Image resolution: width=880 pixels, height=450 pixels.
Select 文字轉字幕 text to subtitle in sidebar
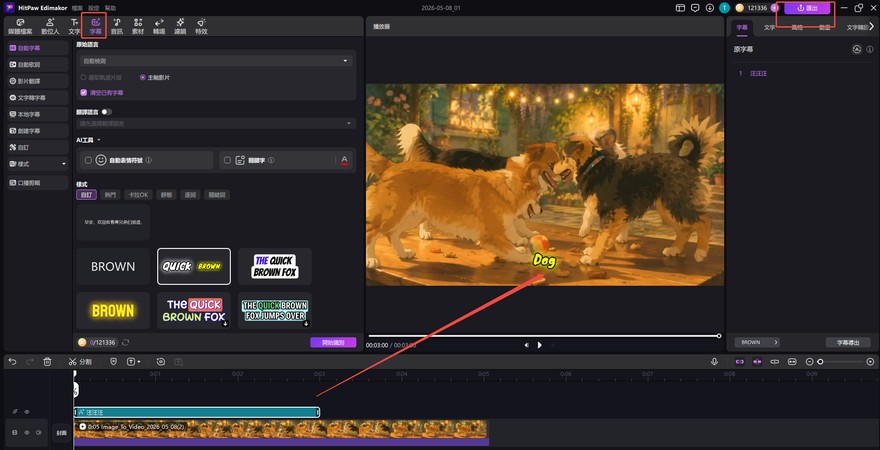pyautogui.click(x=38, y=98)
